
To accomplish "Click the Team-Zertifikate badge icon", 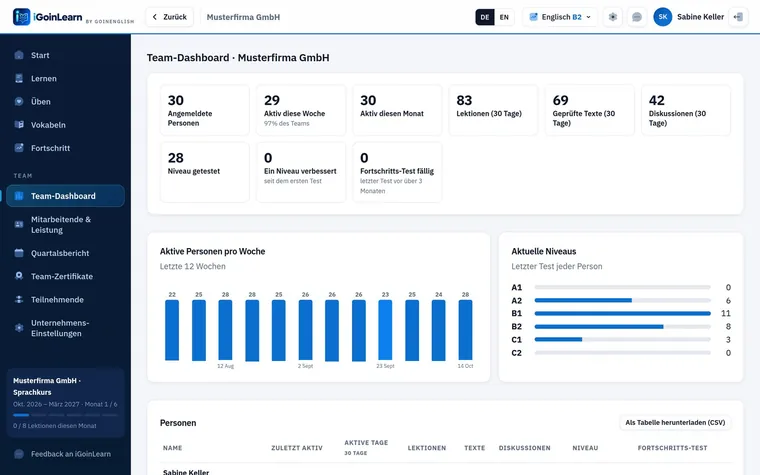I will (19, 276).
